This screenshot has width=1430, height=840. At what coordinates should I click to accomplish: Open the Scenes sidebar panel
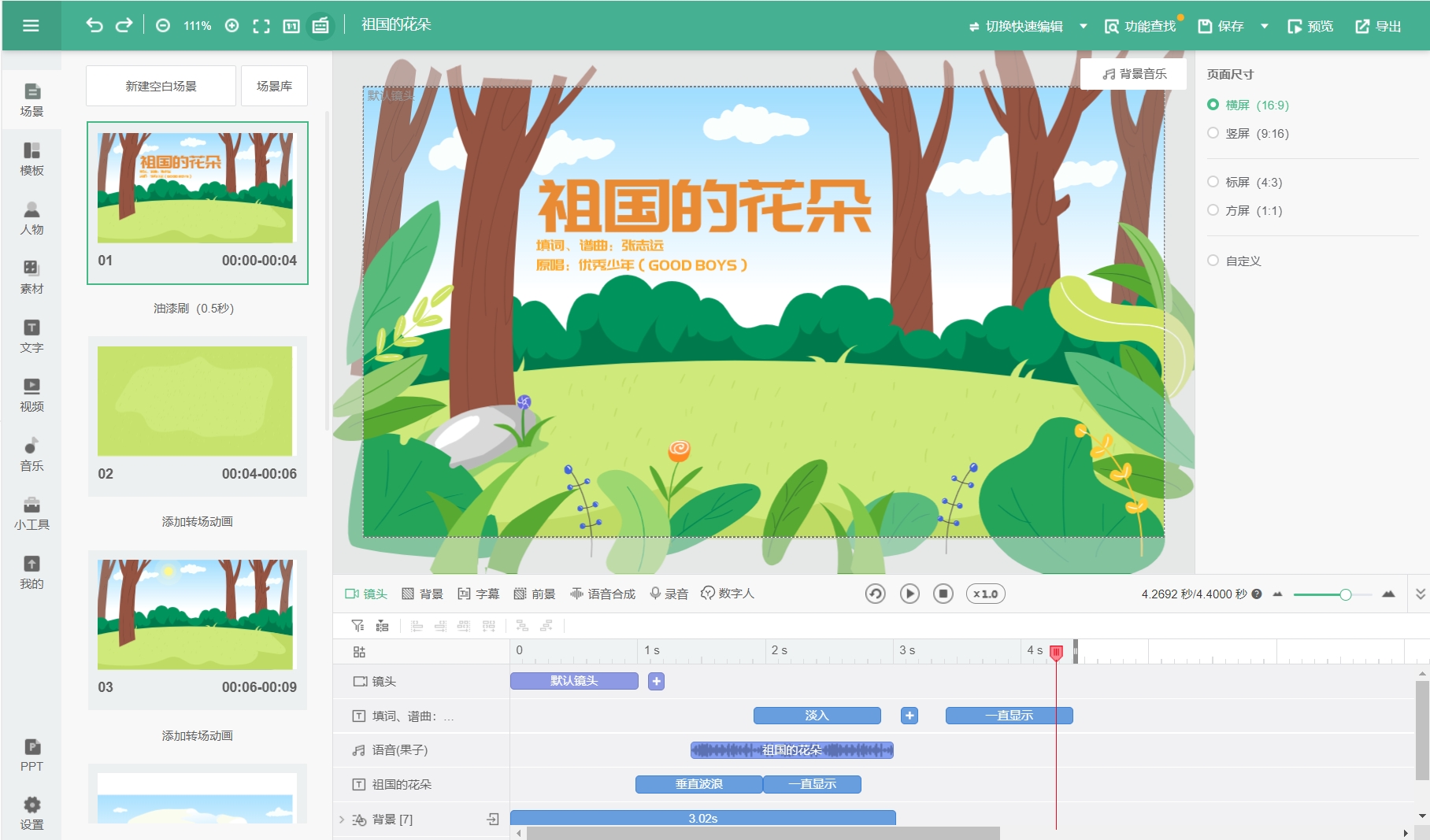(x=31, y=100)
